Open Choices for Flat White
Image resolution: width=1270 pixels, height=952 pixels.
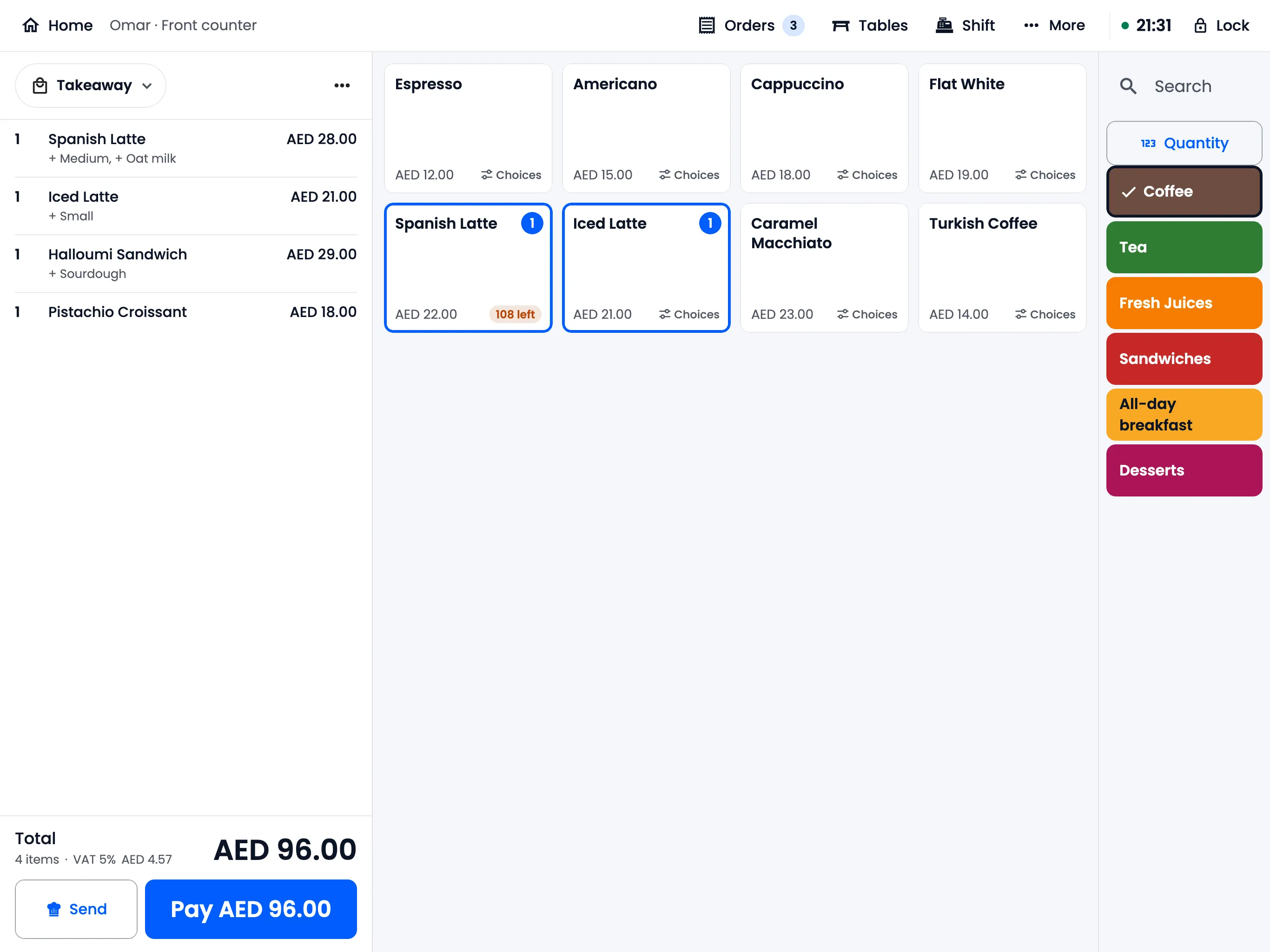click(1045, 175)
